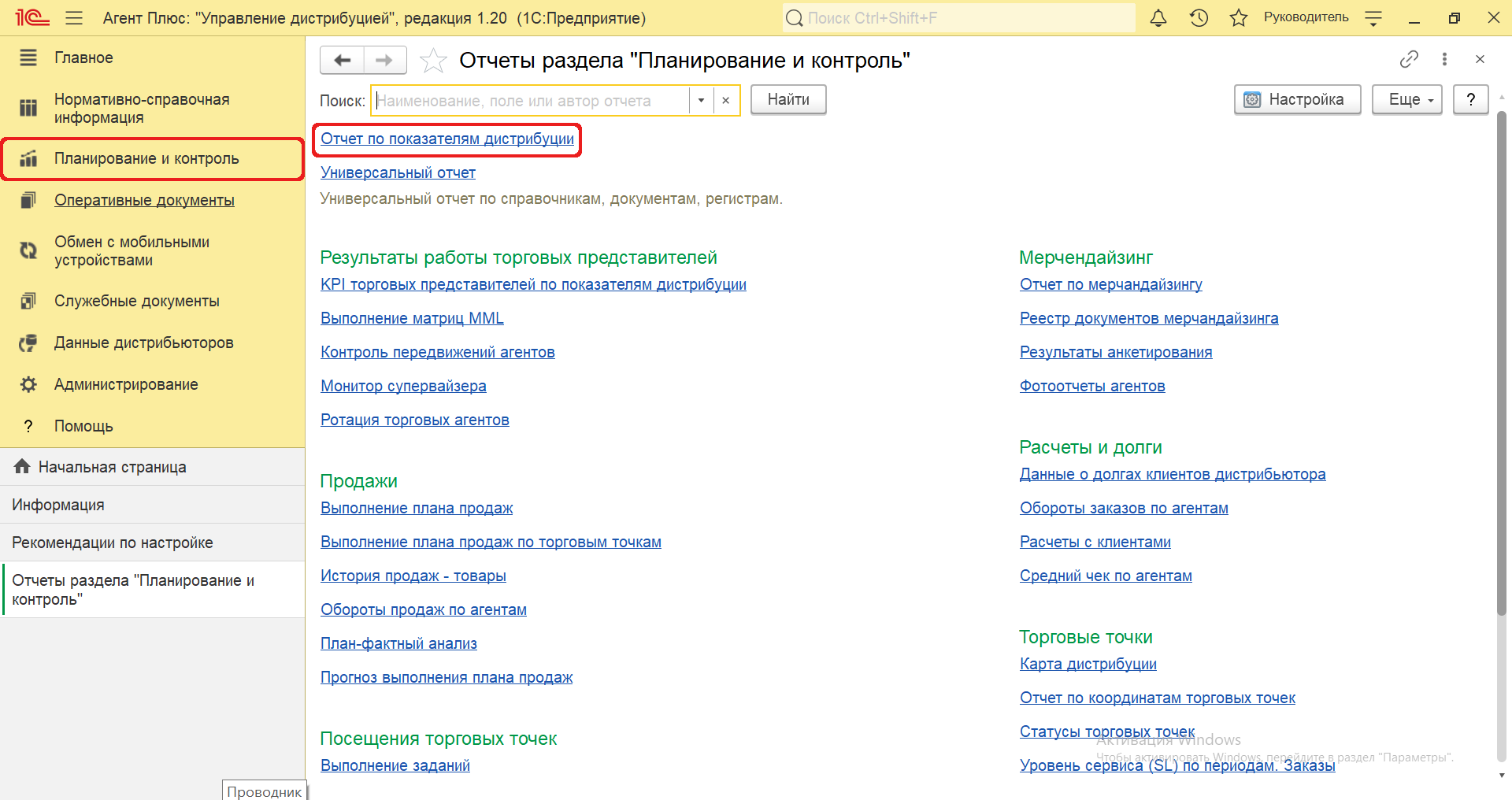Open Монитор супервайзера report
Image resolution: width=1512 pixels, height=800 pixels.
(x=403, y=387)
